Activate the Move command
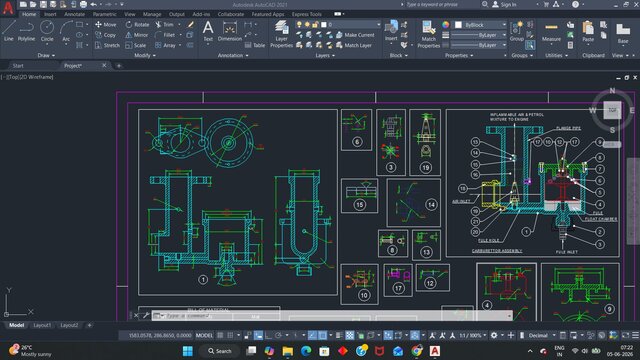 [106, 24]
